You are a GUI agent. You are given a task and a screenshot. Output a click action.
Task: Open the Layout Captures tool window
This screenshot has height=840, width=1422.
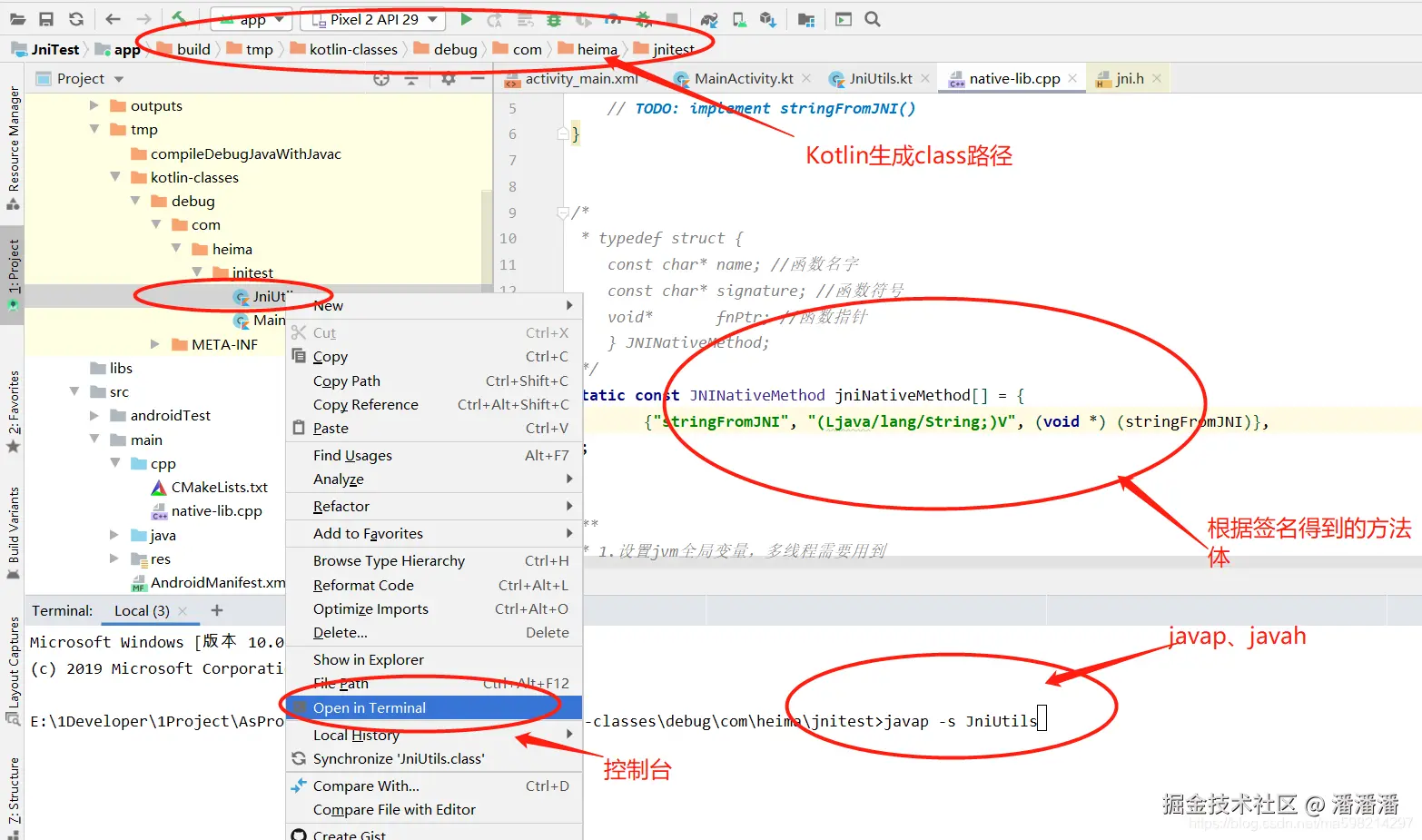pyautogui.click(x=13, y=670)
